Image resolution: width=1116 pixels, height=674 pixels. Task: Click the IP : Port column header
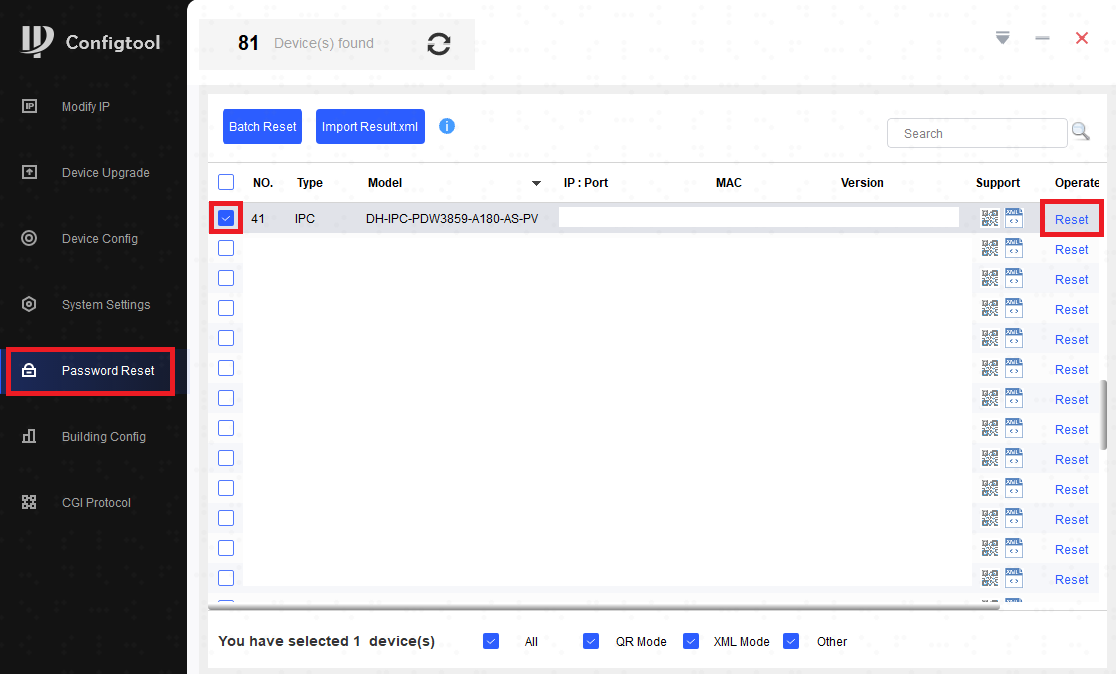click(x=586, y=183)
